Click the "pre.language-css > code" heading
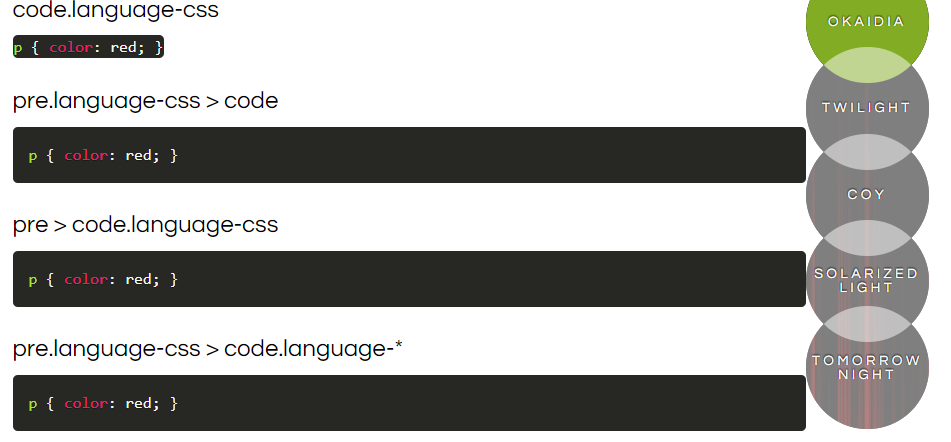Viewport: 951px width, 442px height. click(145, 101)
